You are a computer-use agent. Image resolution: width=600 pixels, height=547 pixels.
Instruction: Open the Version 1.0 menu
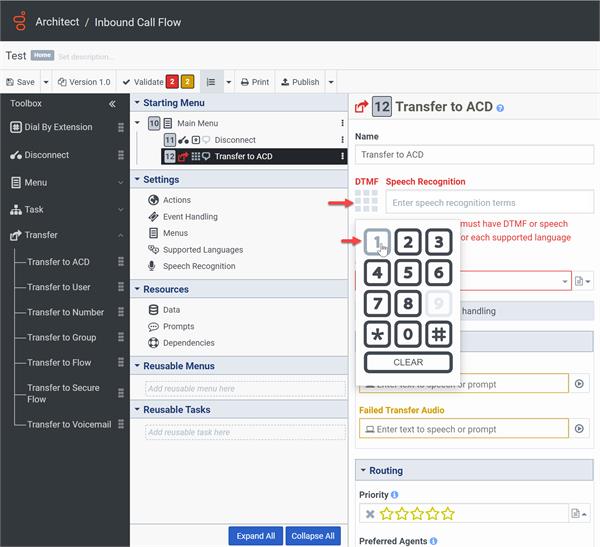[84, 82]
